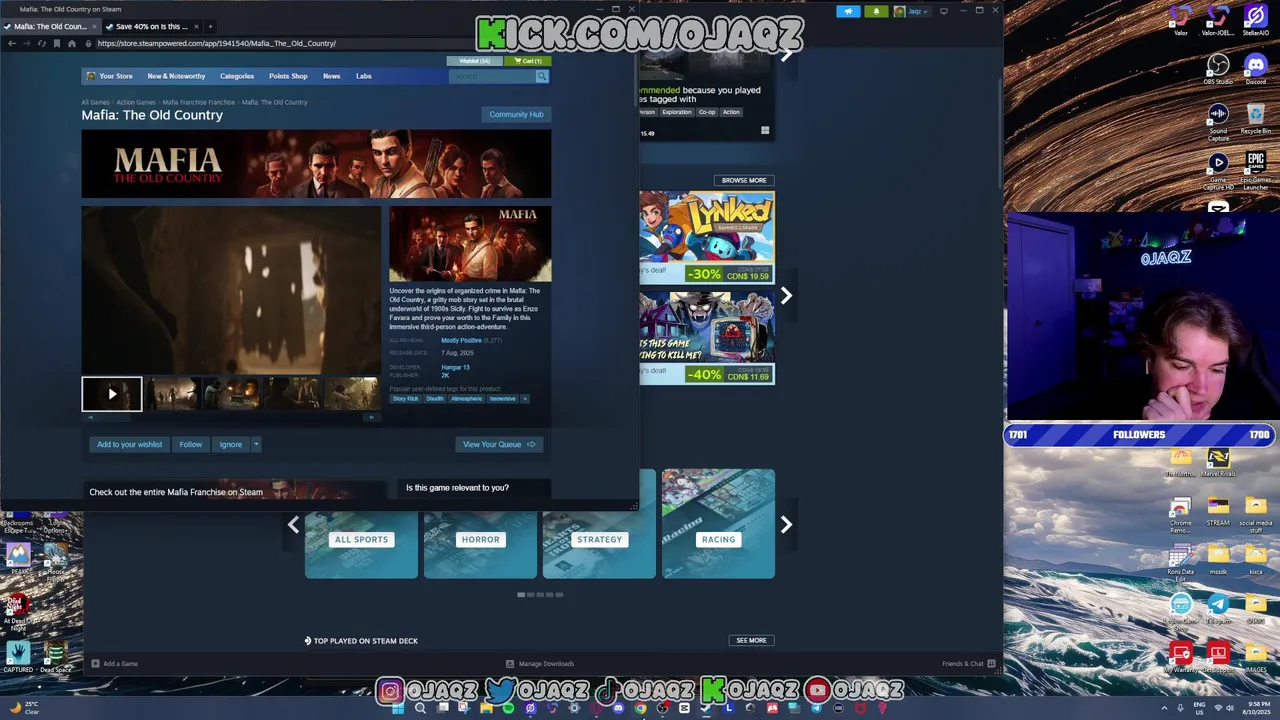
Task: Select the Horror category card
Action: 480,524
